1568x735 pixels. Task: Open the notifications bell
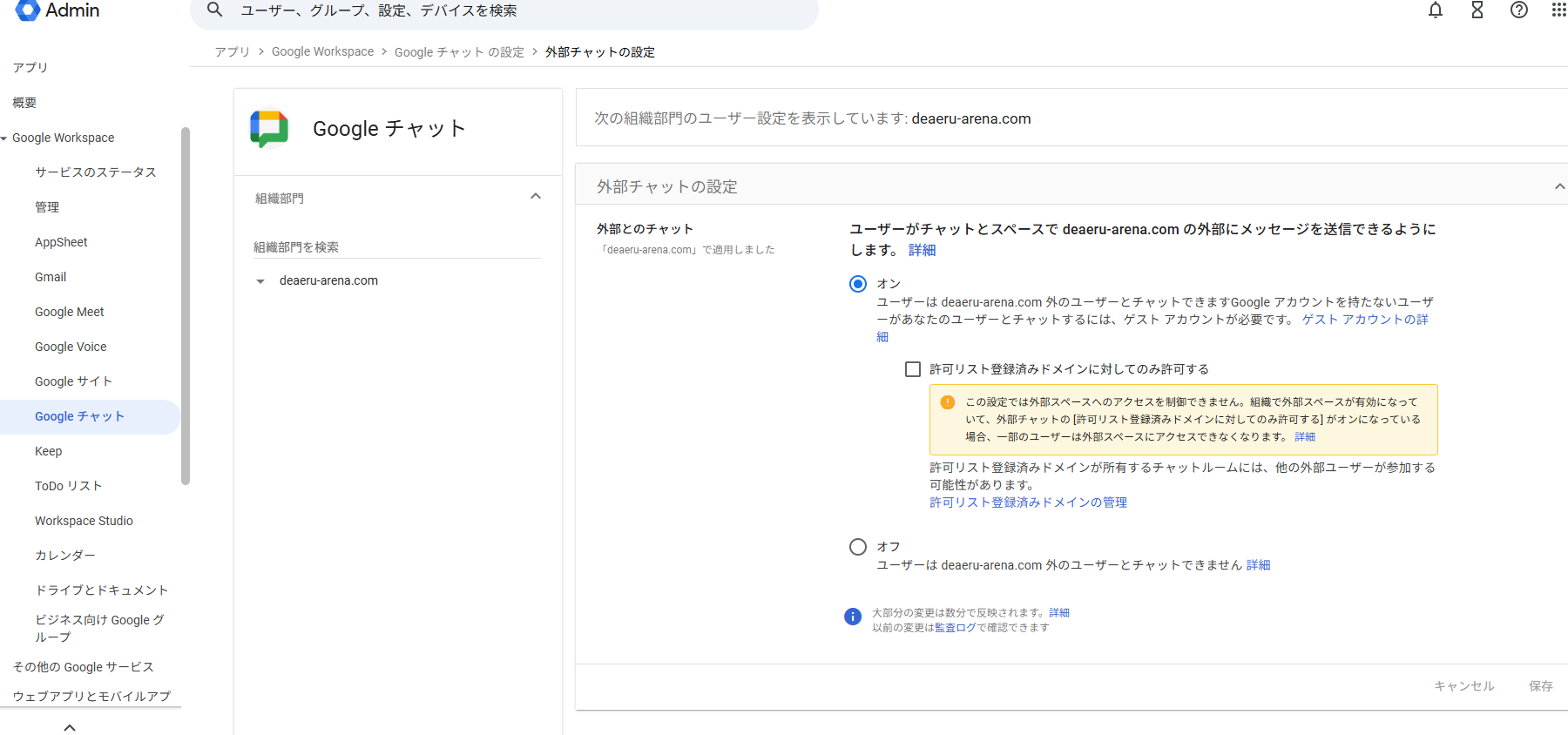[1436, 10]
